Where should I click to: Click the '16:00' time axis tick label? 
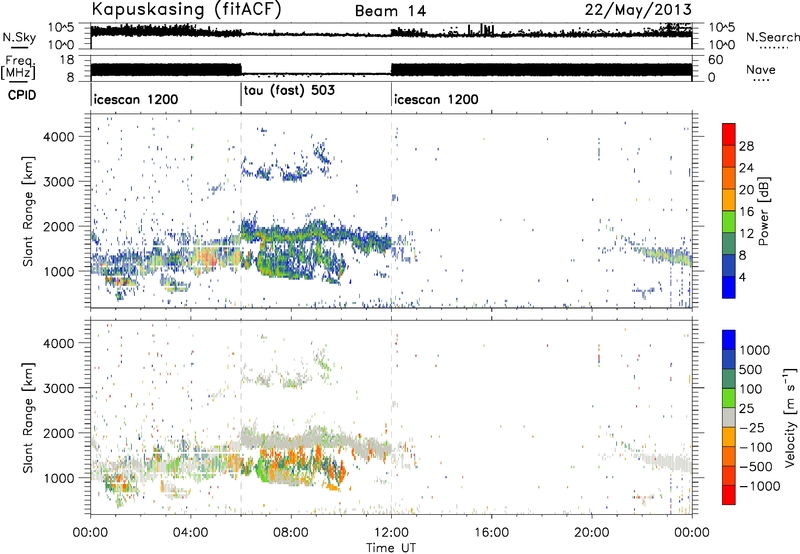point(491,533)
